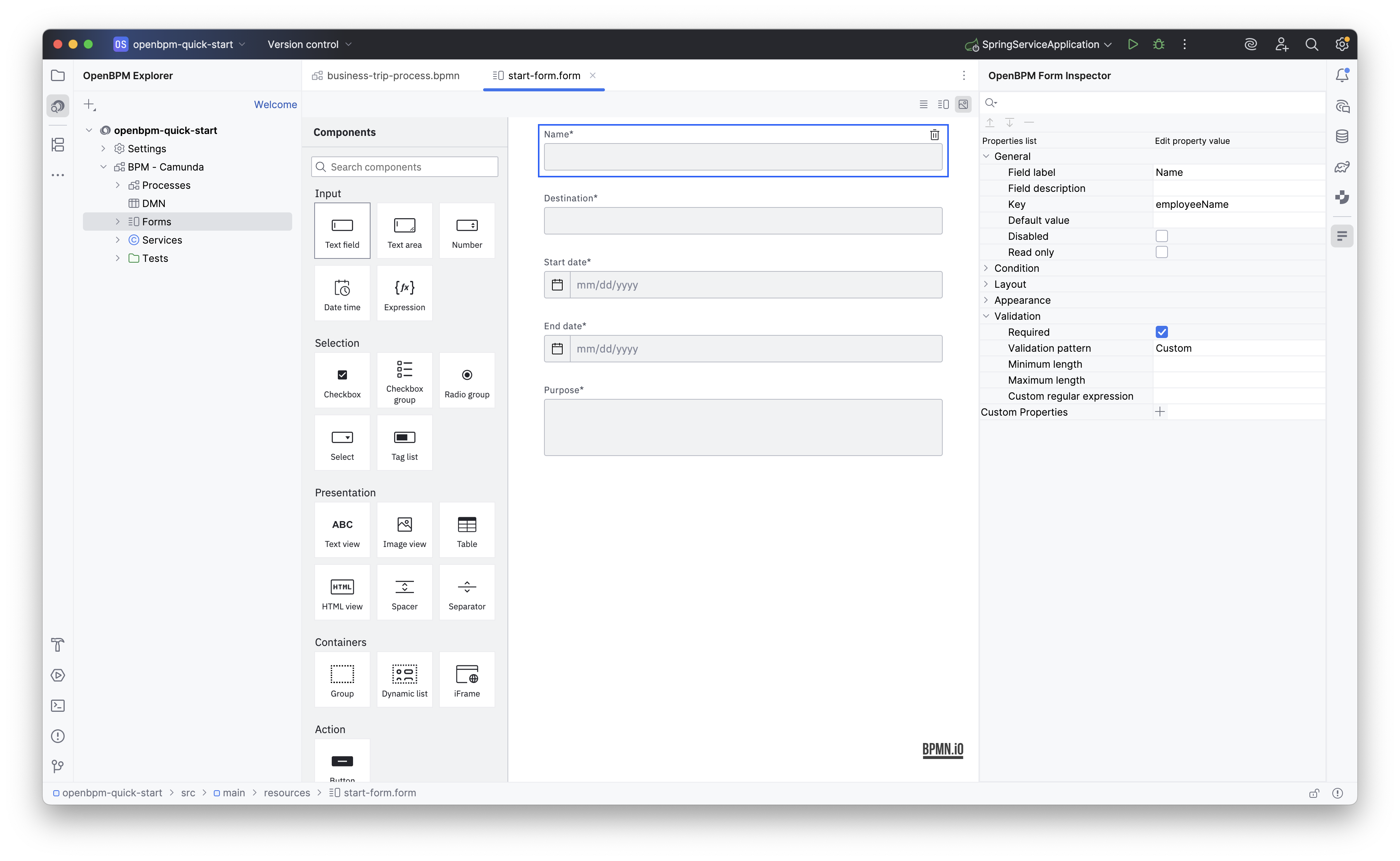Toggle the Read only checkbox

1161,252
